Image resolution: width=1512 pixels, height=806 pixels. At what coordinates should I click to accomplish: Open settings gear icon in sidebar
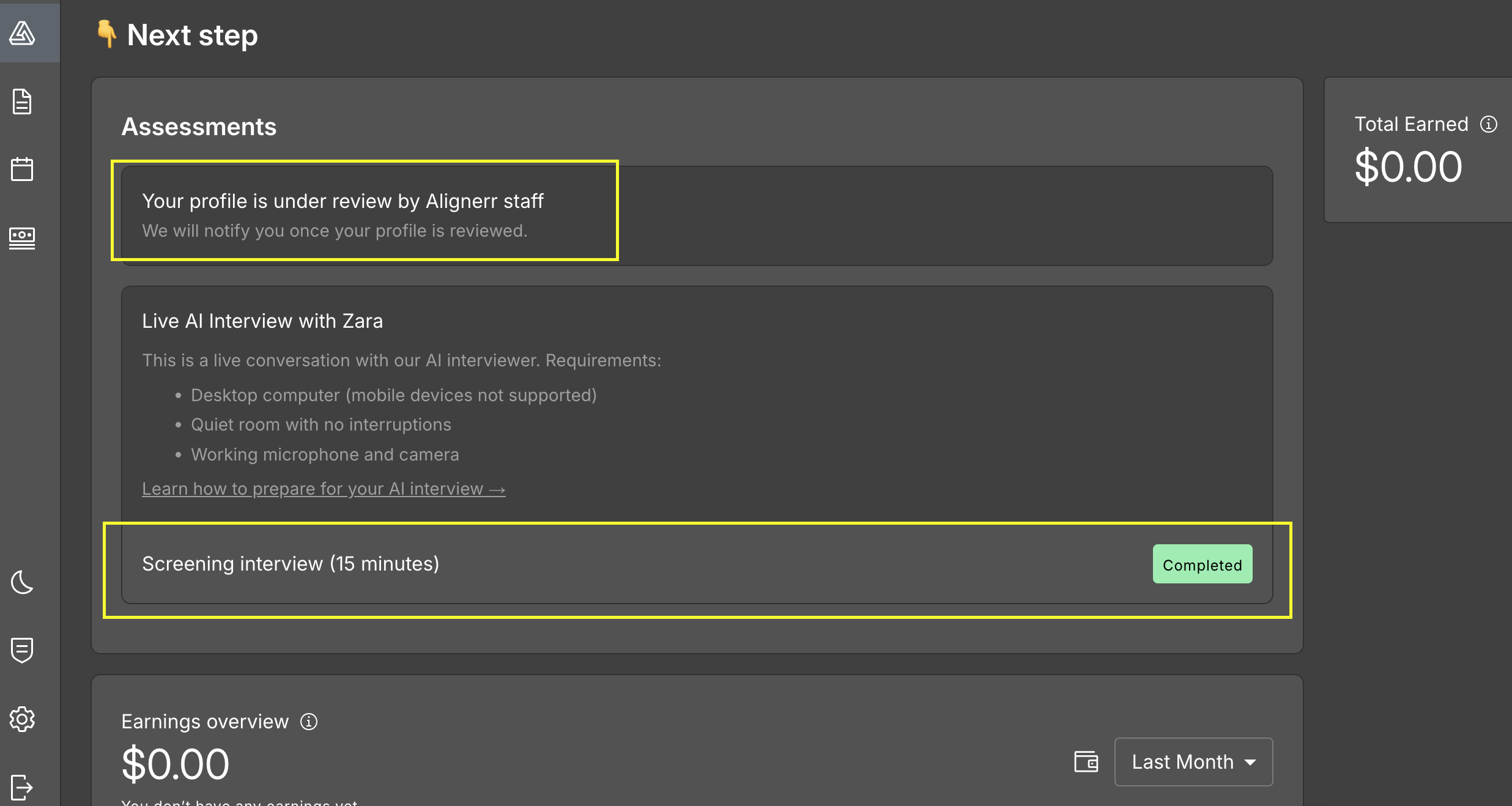coord(22,719)
